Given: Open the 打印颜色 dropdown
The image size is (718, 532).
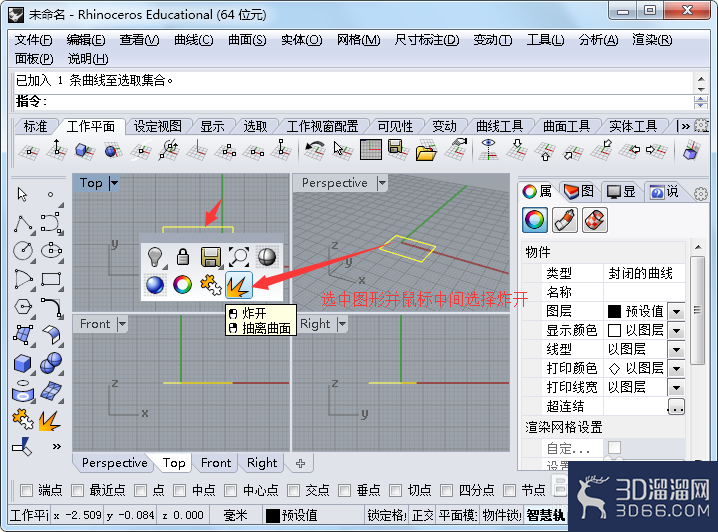Looking at the screenshot, I should coord(676,369).
